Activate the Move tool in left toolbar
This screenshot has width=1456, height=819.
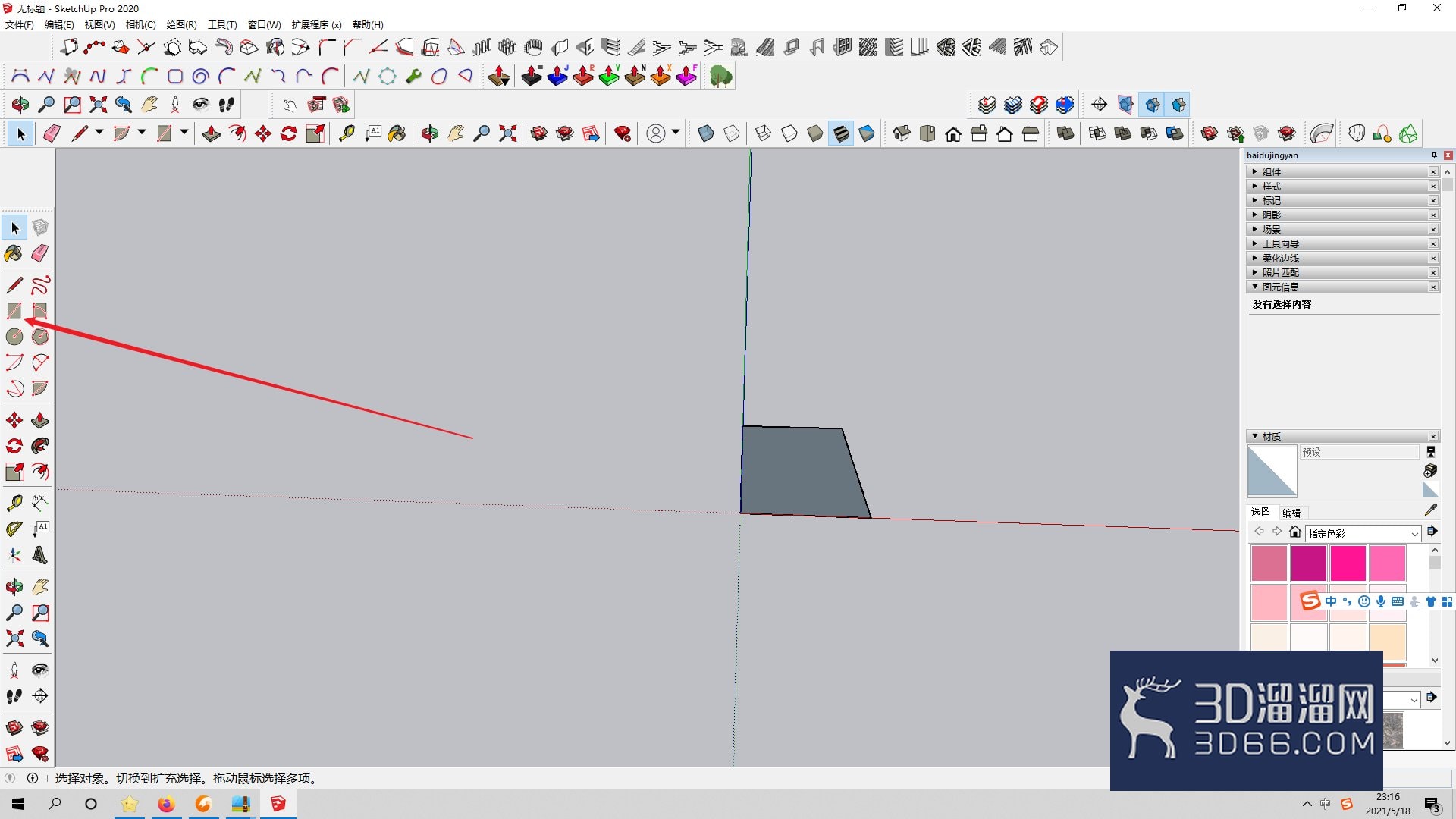(x=14, y=420)
